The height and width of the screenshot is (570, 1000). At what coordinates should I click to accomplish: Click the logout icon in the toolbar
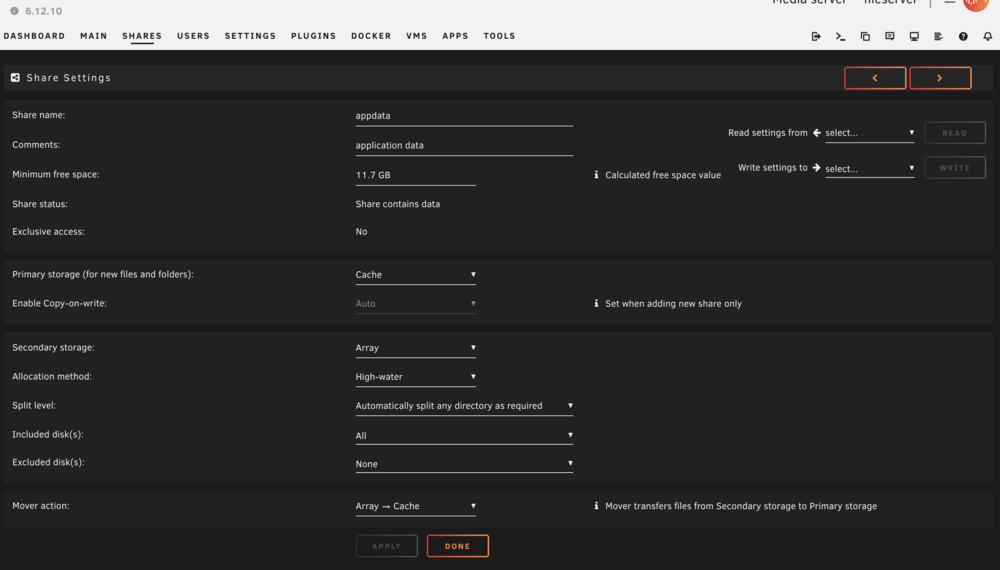click(816, 36)
